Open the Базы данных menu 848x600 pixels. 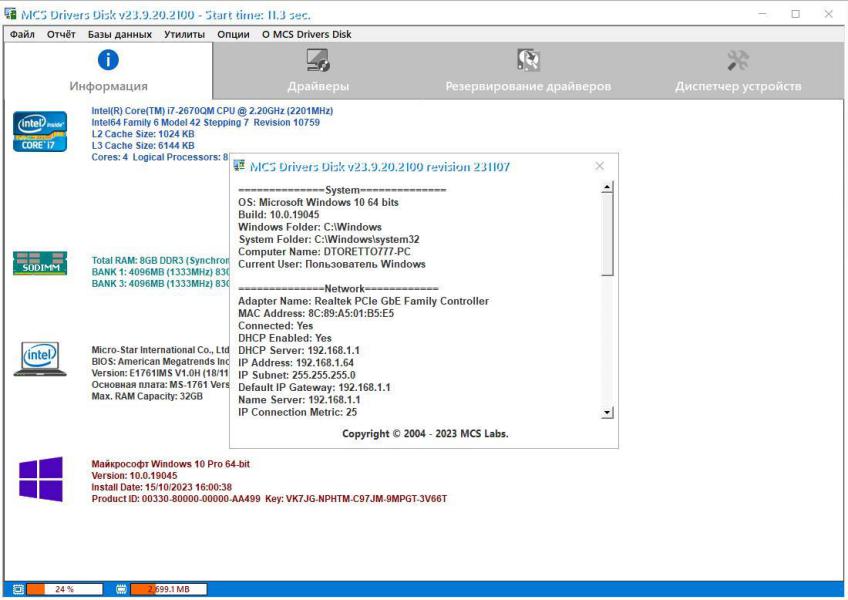tap(120, 34)
